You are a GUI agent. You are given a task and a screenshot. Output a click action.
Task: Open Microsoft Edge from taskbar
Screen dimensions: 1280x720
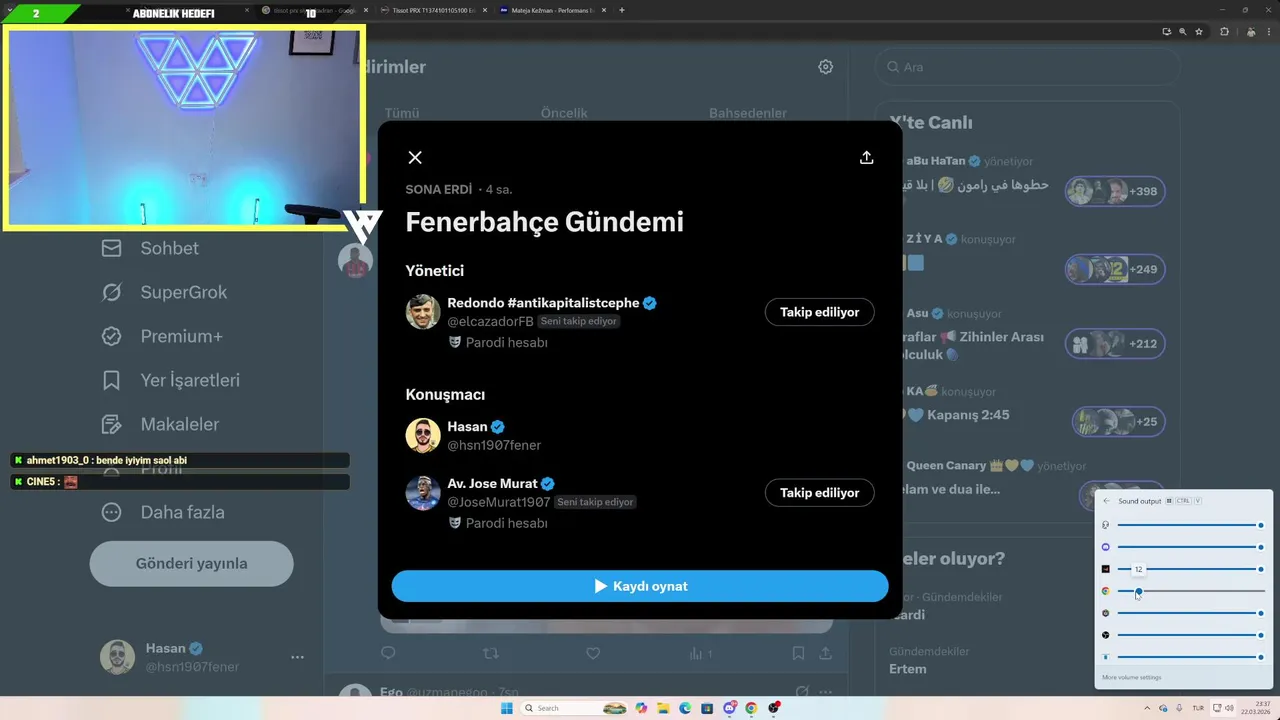(x=686, y=708)
